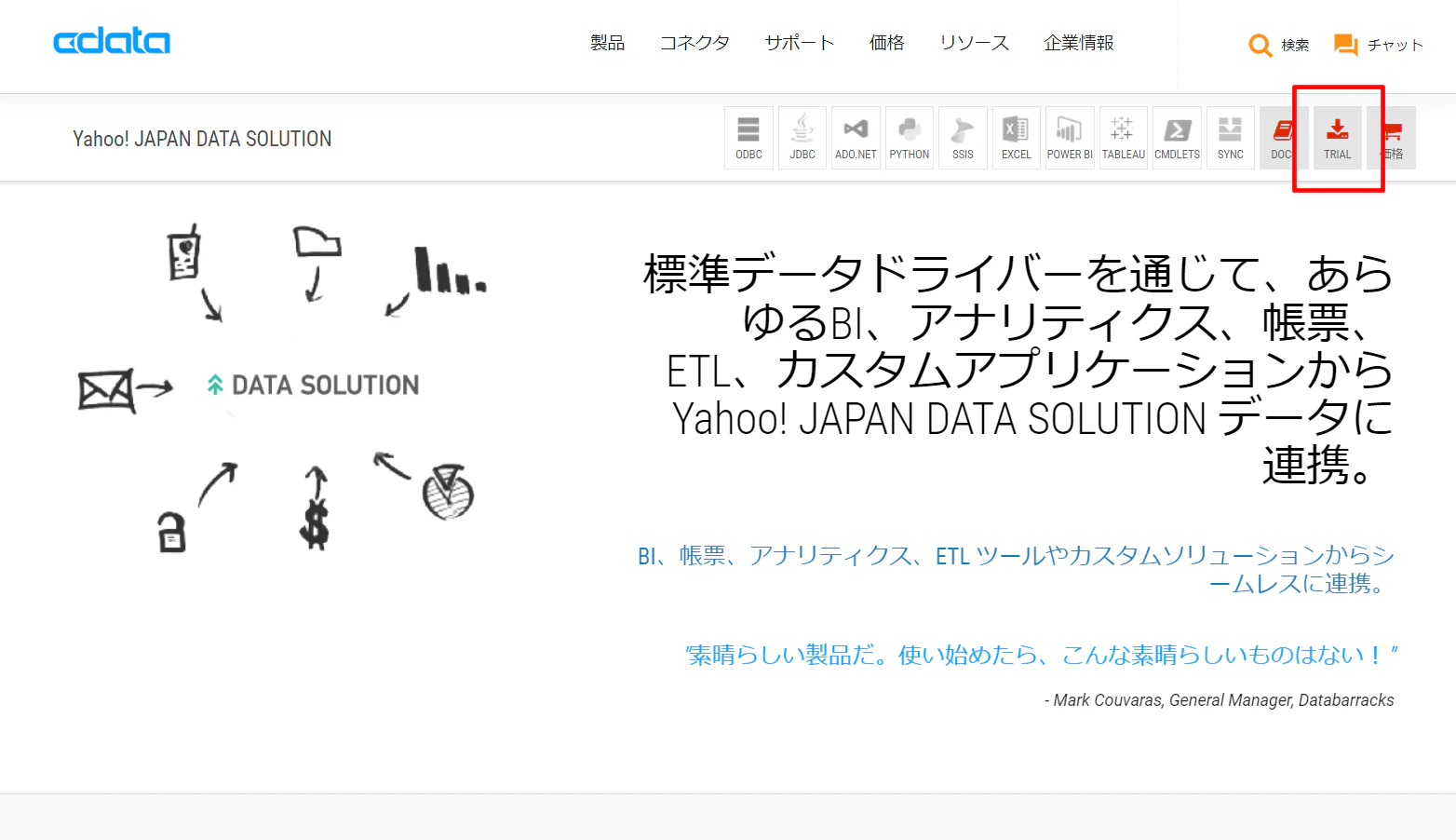Screen dimensions: 1456x840
Task: Choose the Python connector icon
Action: 910,138
